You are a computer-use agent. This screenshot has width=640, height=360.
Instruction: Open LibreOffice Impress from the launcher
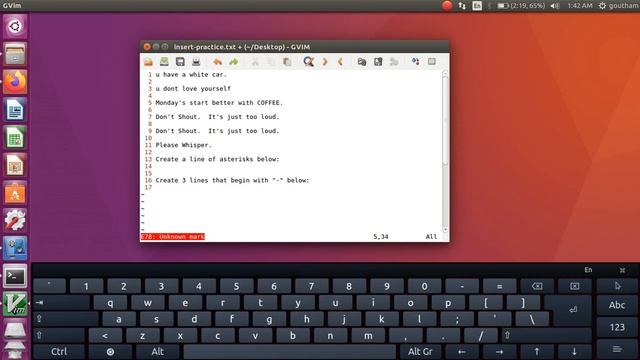[15, 165]
